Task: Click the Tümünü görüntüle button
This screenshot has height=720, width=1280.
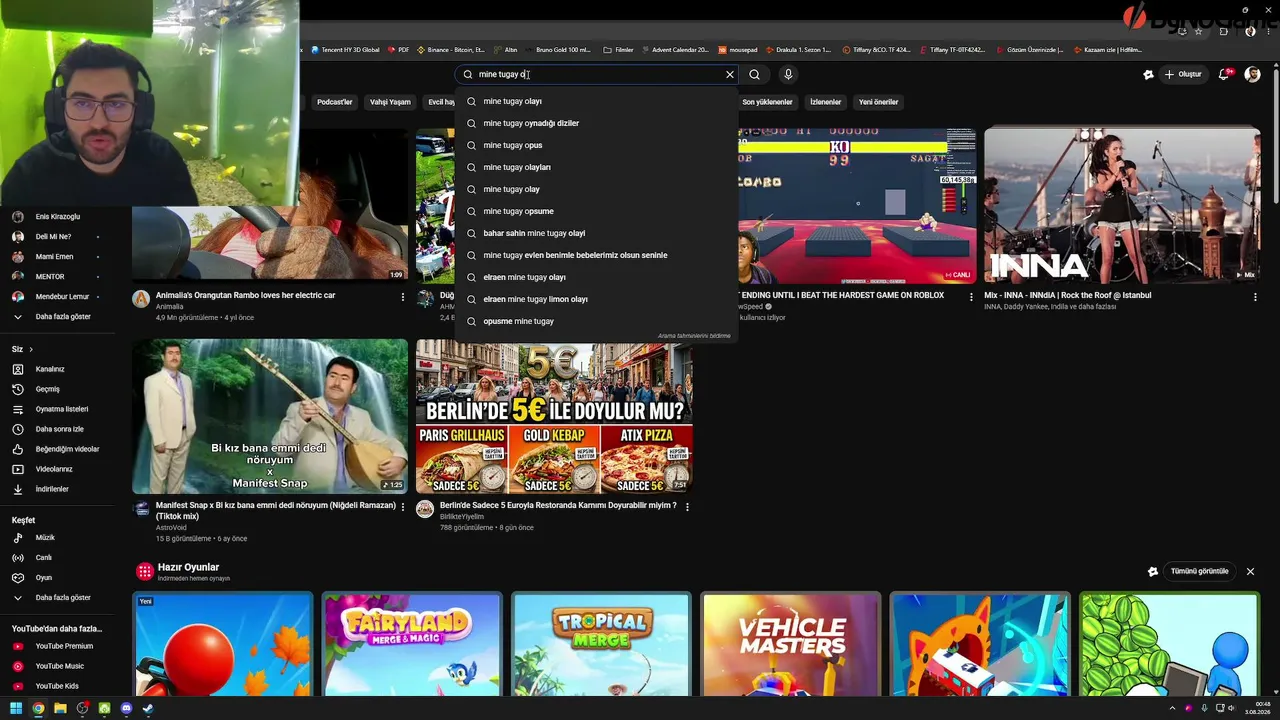Action: tap(1199, 572)
